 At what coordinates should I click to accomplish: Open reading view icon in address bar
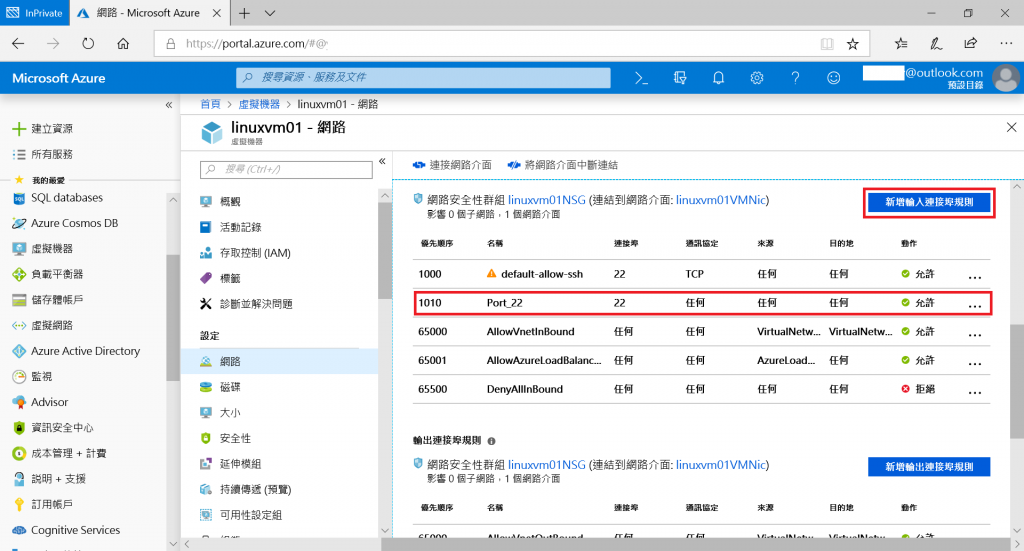827,44
